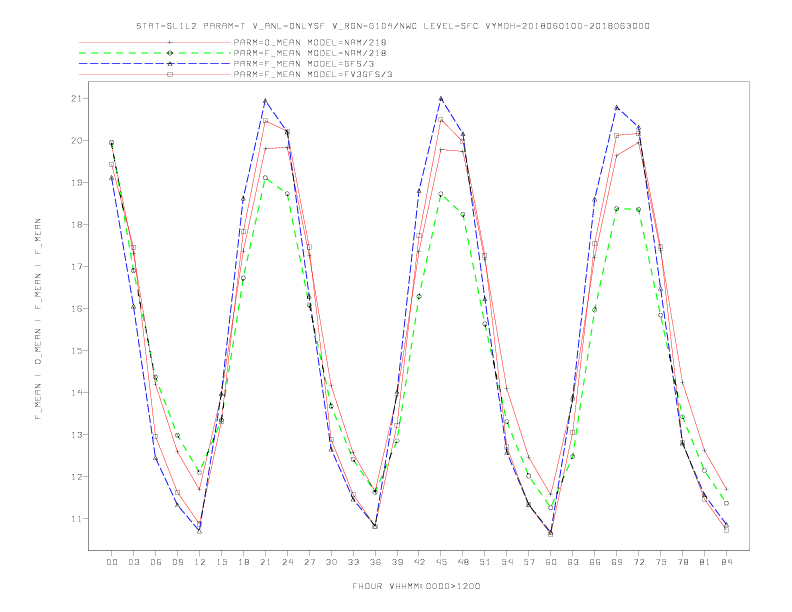The width and height of the screenshot is (792, 612).
Task: Pick the green circle point at hour 12
Action: tap(200, 473)
